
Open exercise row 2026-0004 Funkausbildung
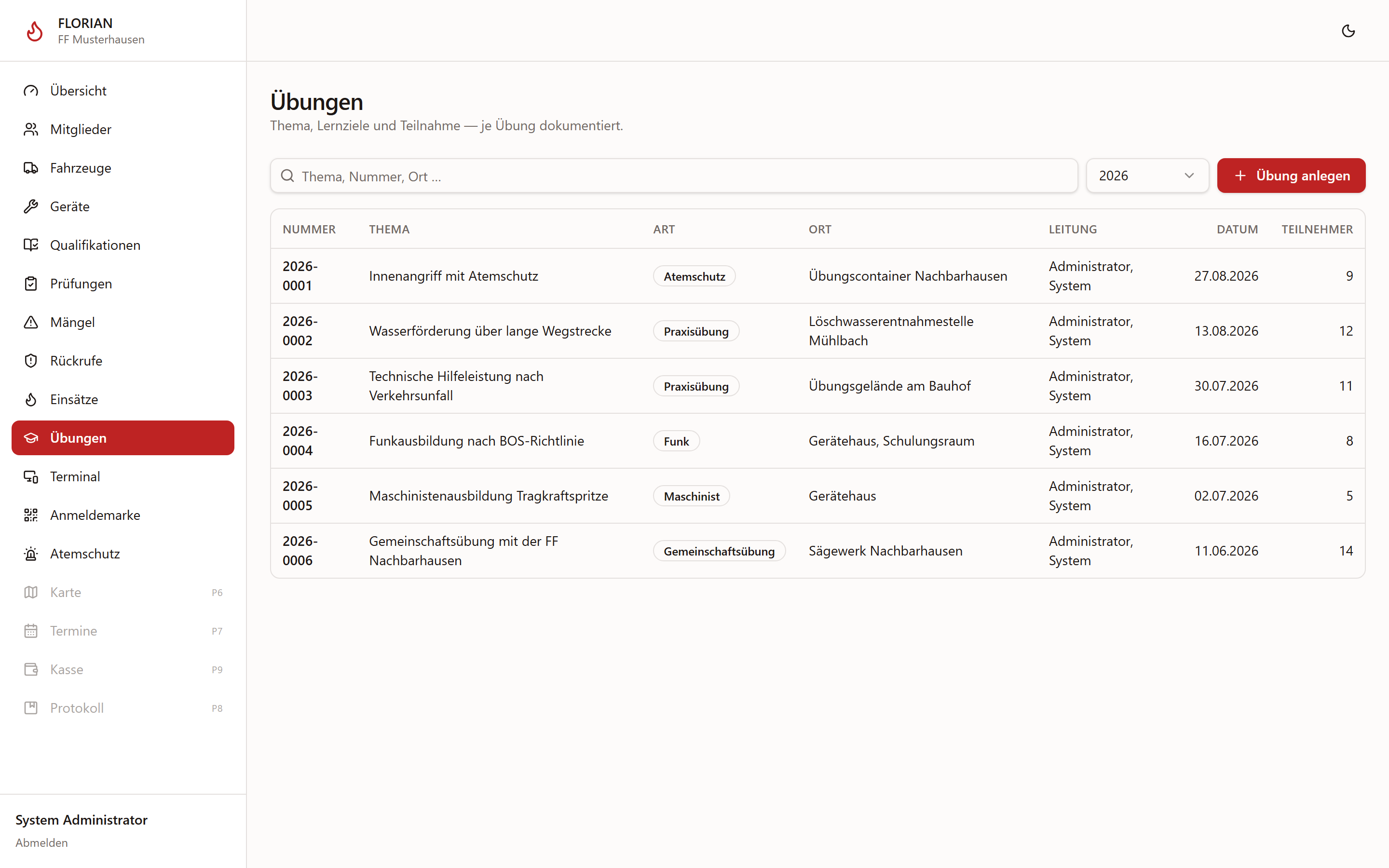click(817, 441)
